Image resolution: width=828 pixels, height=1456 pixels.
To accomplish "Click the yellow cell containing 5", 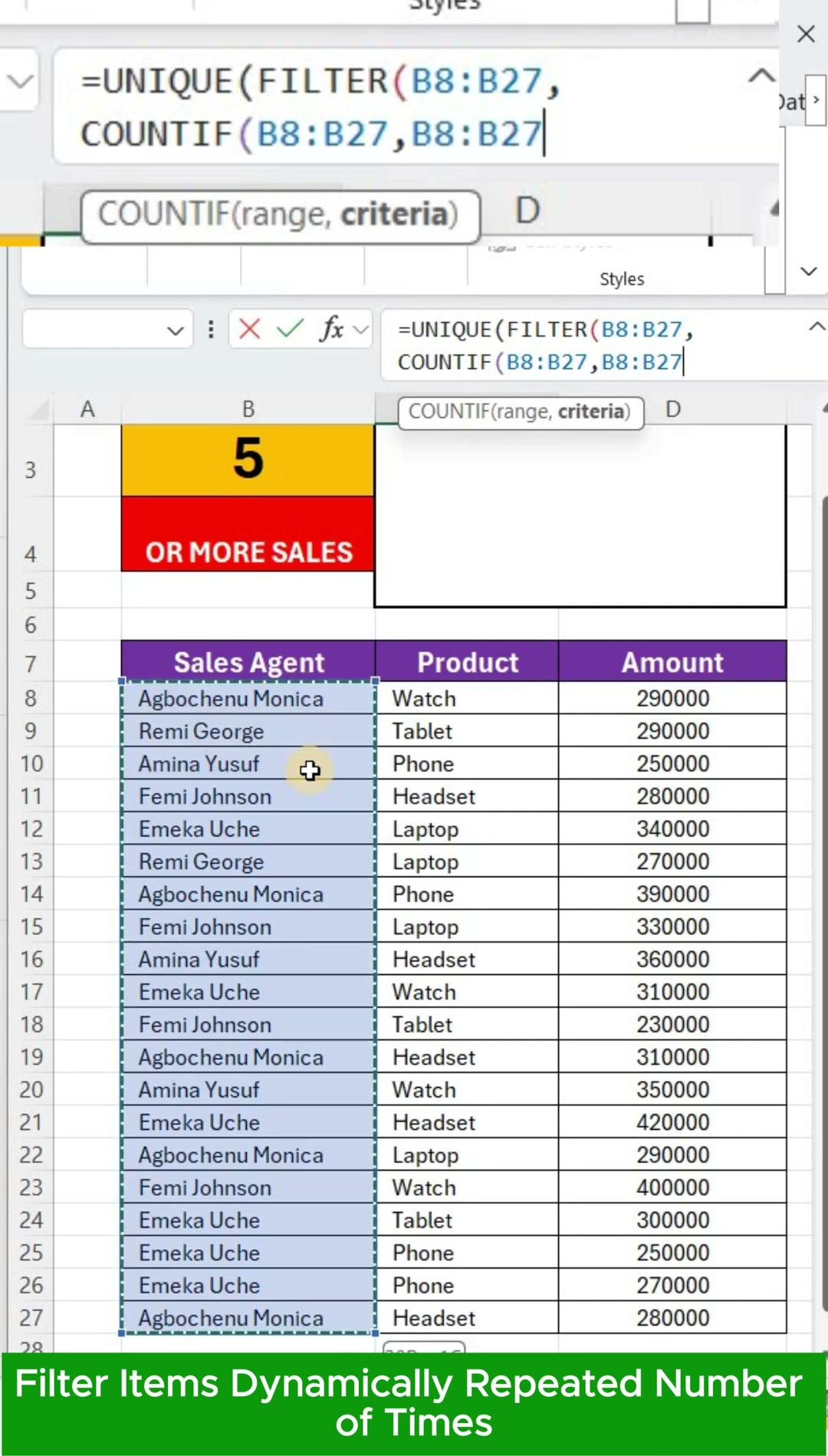I will point(248,460).
